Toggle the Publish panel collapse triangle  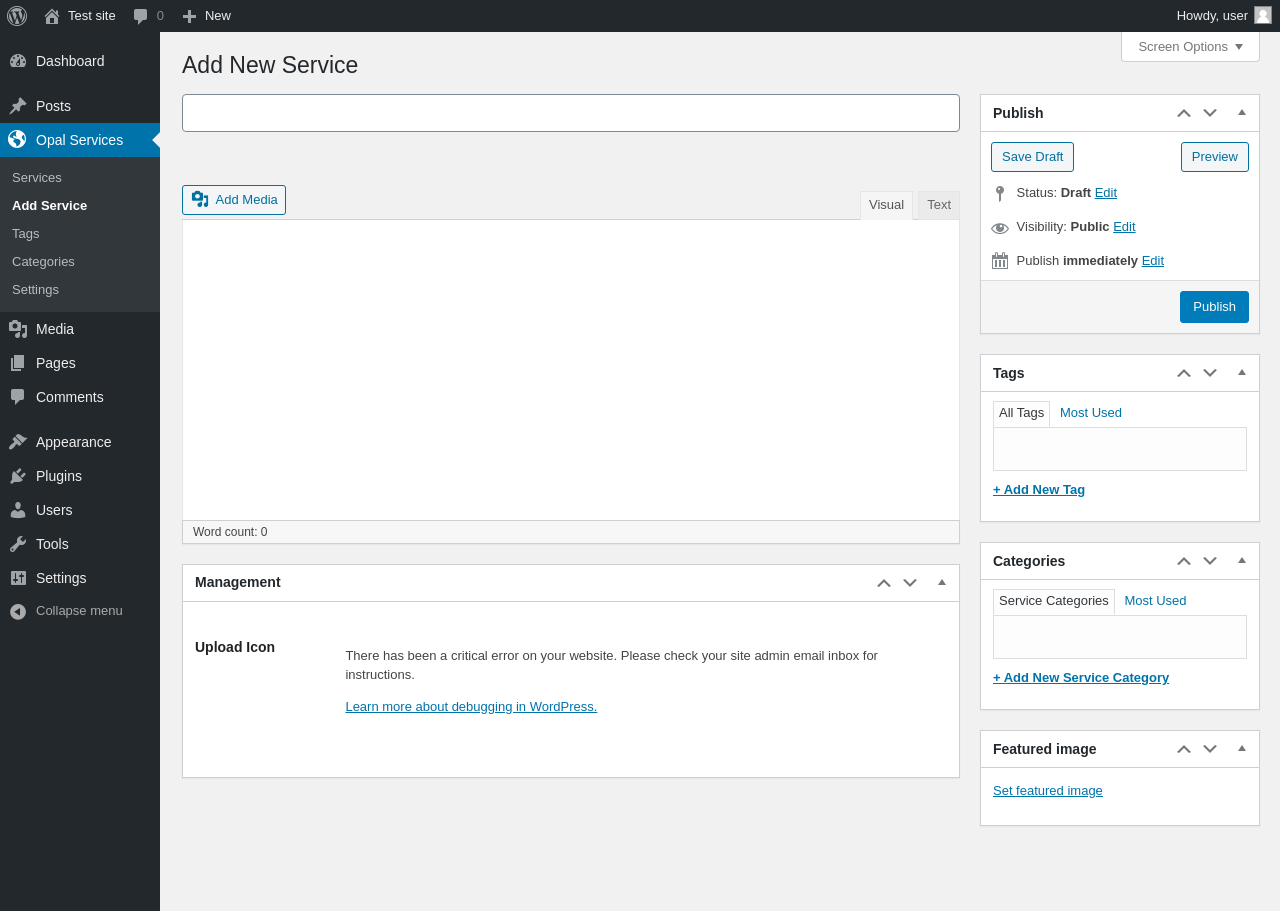pyautogui.click(x=1242, y=112)
